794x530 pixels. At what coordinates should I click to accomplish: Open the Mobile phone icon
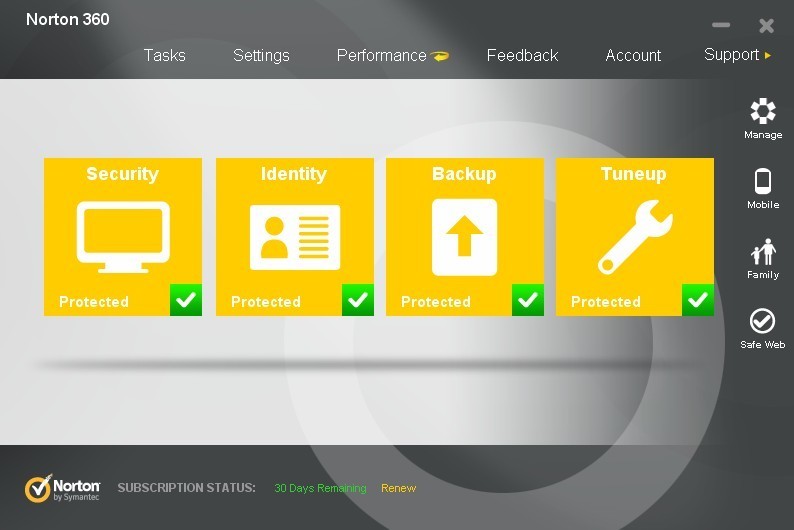pos(763,181)
